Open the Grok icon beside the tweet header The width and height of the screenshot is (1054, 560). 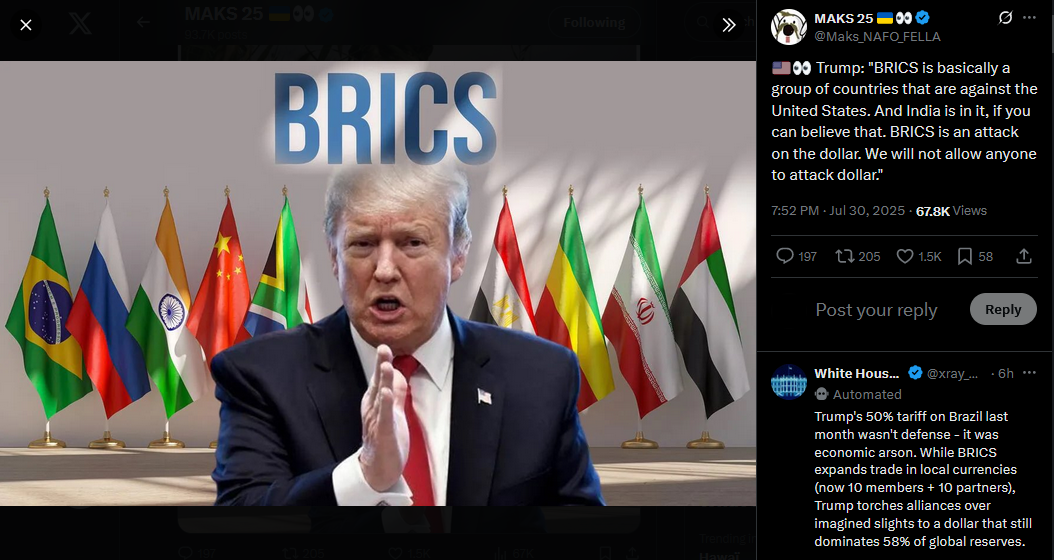click(x=1005, y=17)
